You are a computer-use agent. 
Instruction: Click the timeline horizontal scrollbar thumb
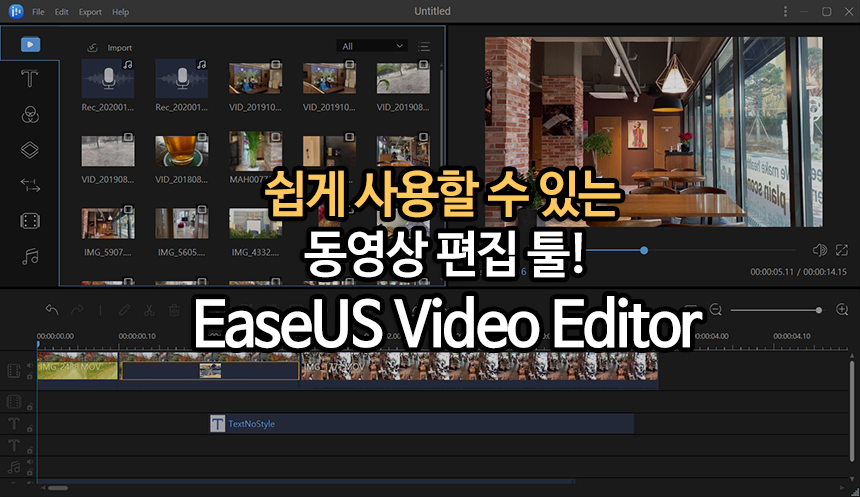tap(58, 488)
